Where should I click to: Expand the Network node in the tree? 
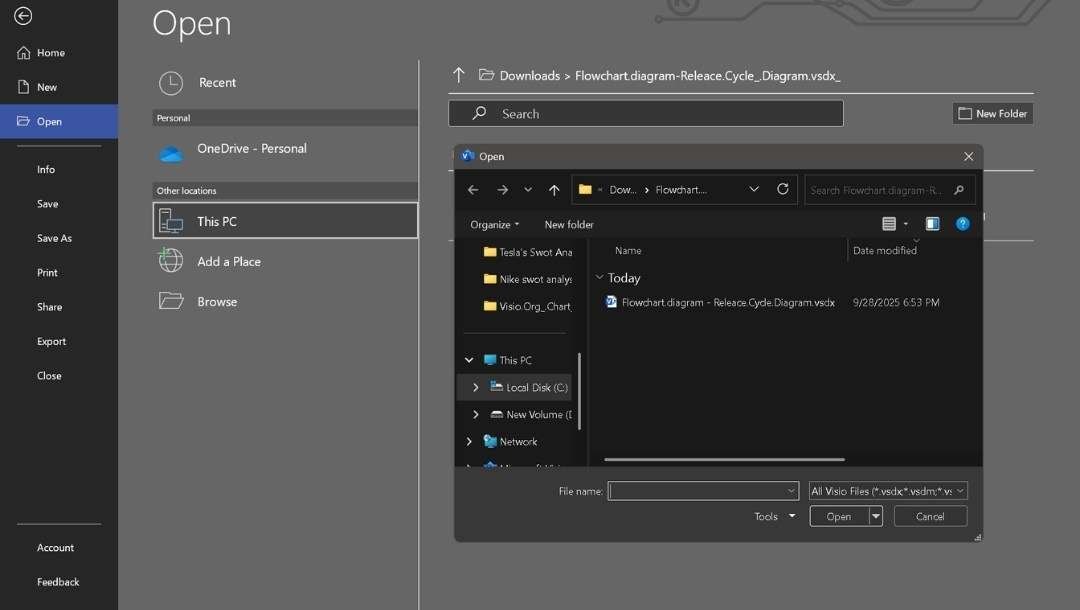pos(467,441)
